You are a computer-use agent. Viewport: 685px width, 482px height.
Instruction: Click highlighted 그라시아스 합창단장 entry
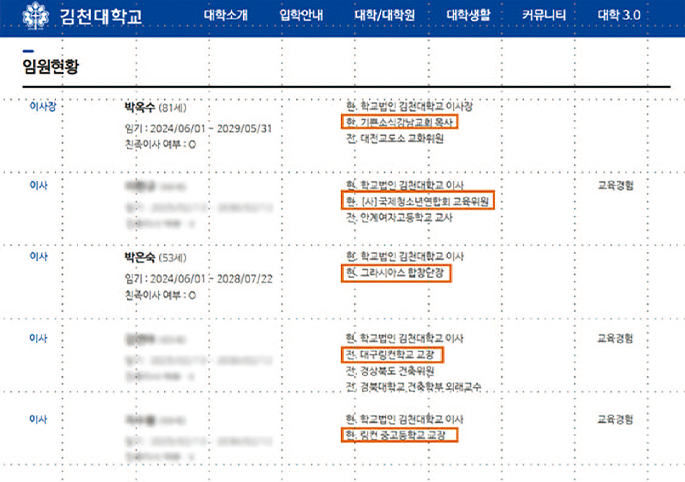(x=396, y=272)
